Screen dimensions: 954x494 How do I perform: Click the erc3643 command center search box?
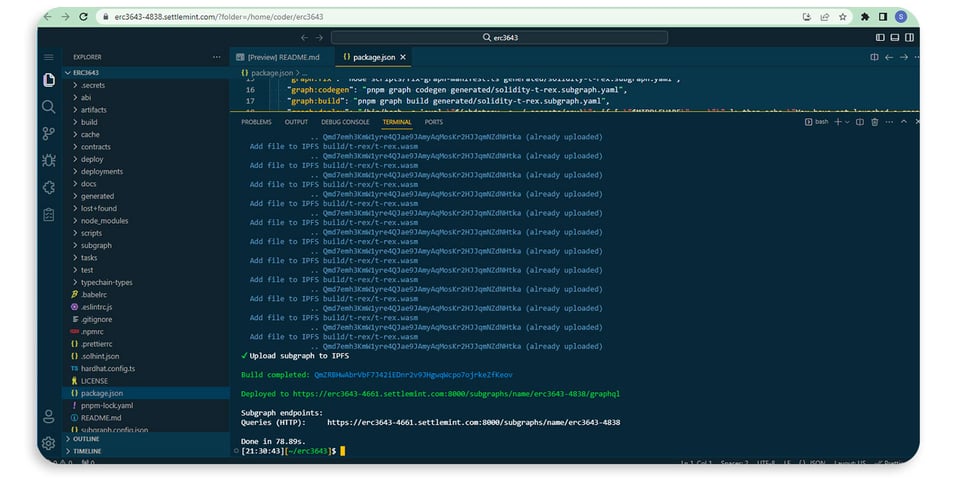point(499,38)
